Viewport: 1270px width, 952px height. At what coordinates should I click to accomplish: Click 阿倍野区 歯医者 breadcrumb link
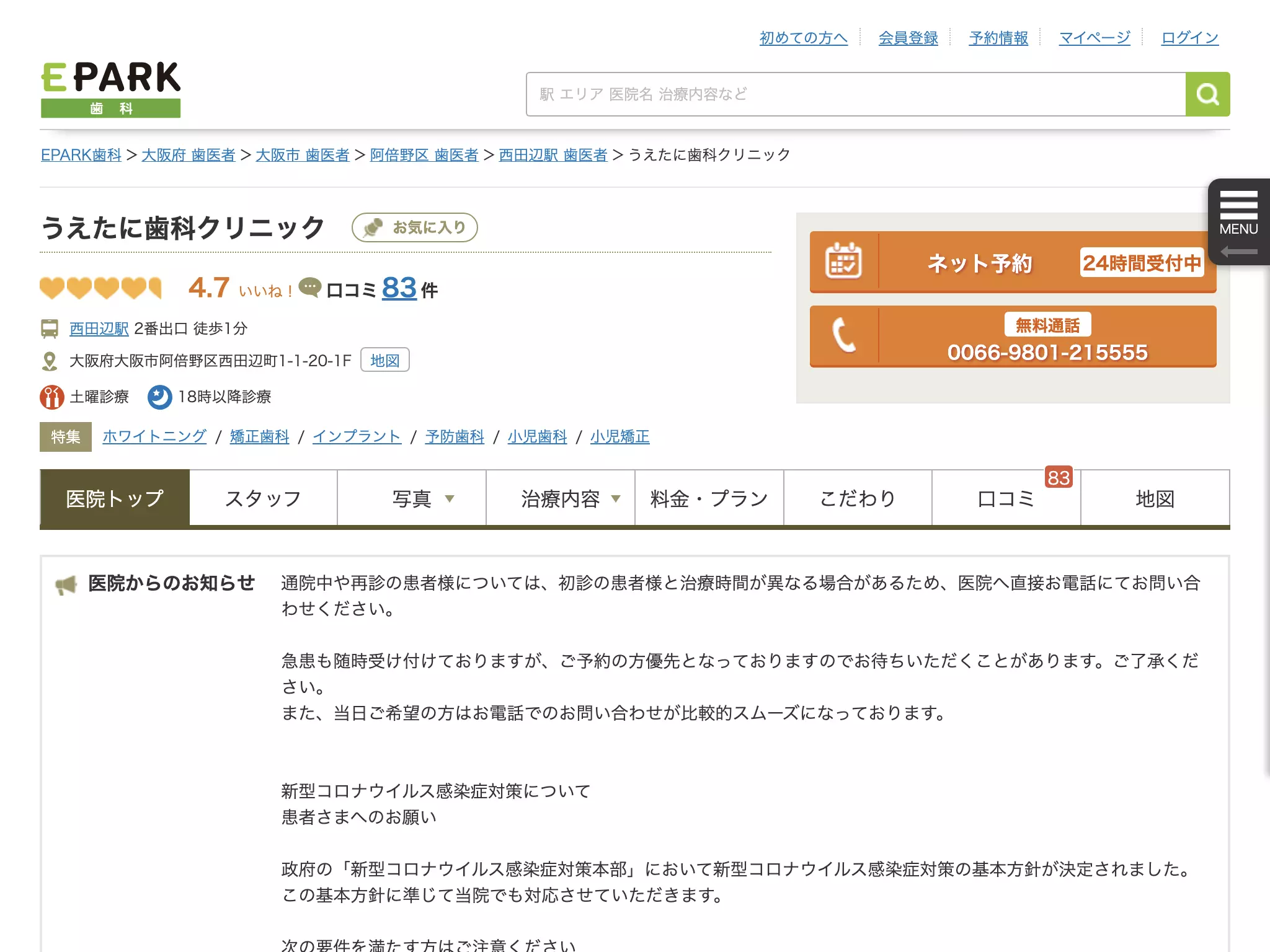424,155
